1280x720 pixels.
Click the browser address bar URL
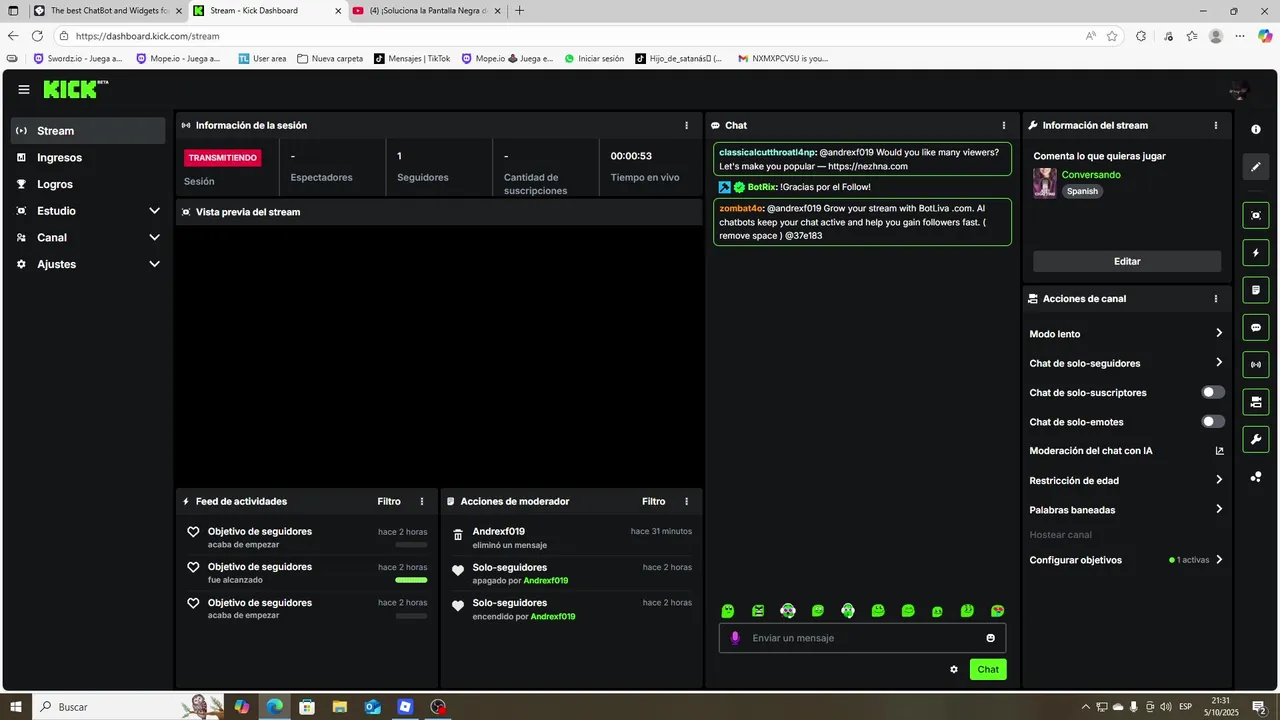147,36
